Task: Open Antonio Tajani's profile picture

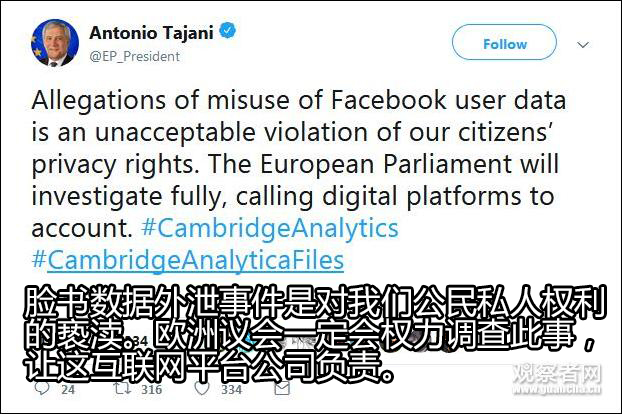Action: pos(54,43)
